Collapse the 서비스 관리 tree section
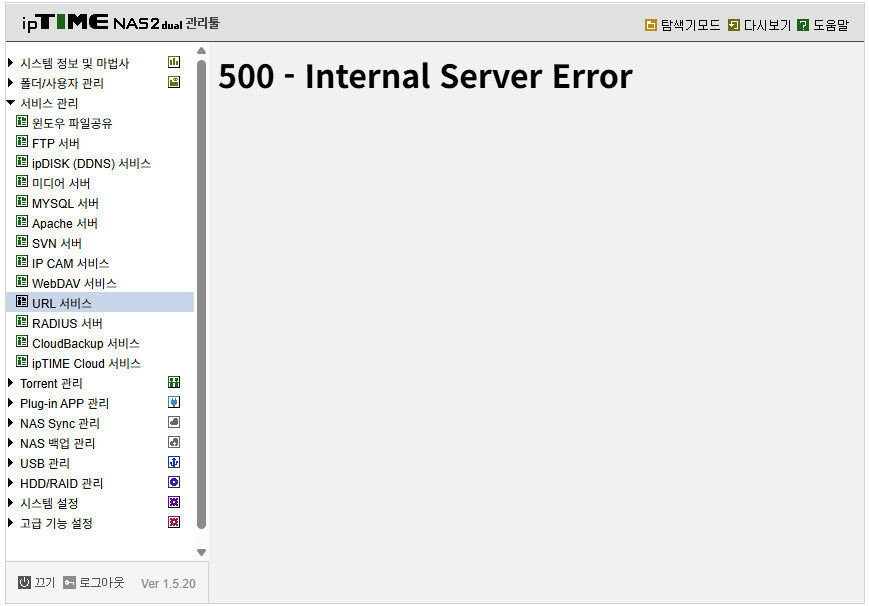The width and height of the screenshot is (869, 606). tap(11, 102)
